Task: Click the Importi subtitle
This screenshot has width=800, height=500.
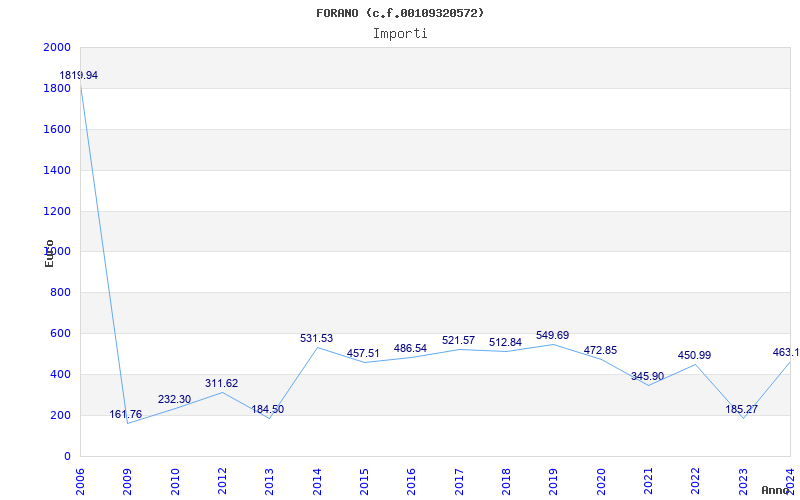Action: point(400,34)
